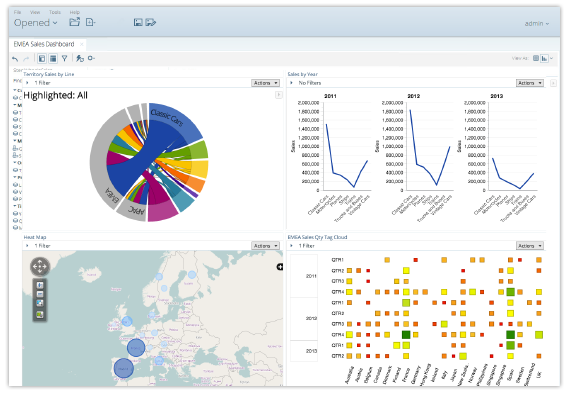Screen dimensions: 570x393
Task: Click the large bubble over Spain on map
Action: coord(124,368)
